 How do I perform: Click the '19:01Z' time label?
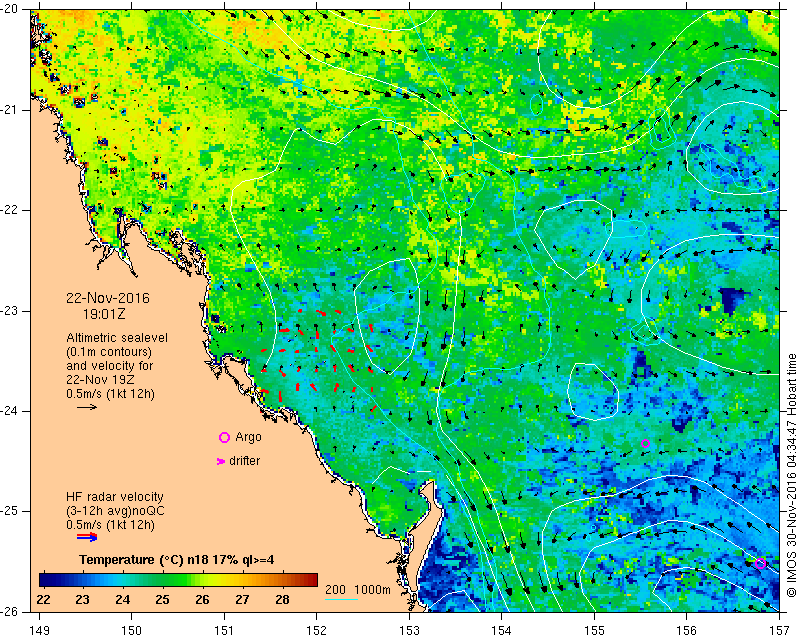pos(104,314)
